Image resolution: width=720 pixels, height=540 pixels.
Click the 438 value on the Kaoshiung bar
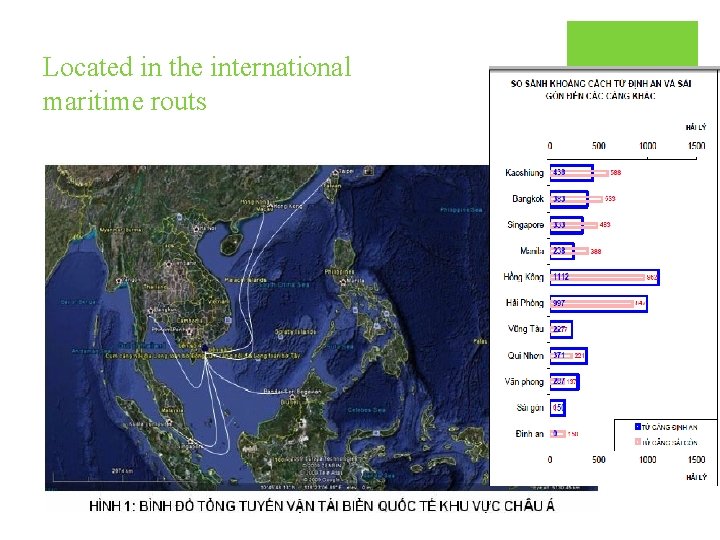559,173
